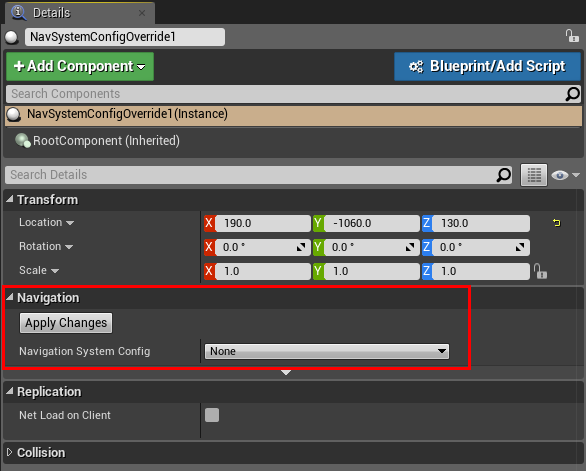This screenshot has width=586, height=471.
Task: Expand the Collapsed Collision section
Action: (10, 452)
